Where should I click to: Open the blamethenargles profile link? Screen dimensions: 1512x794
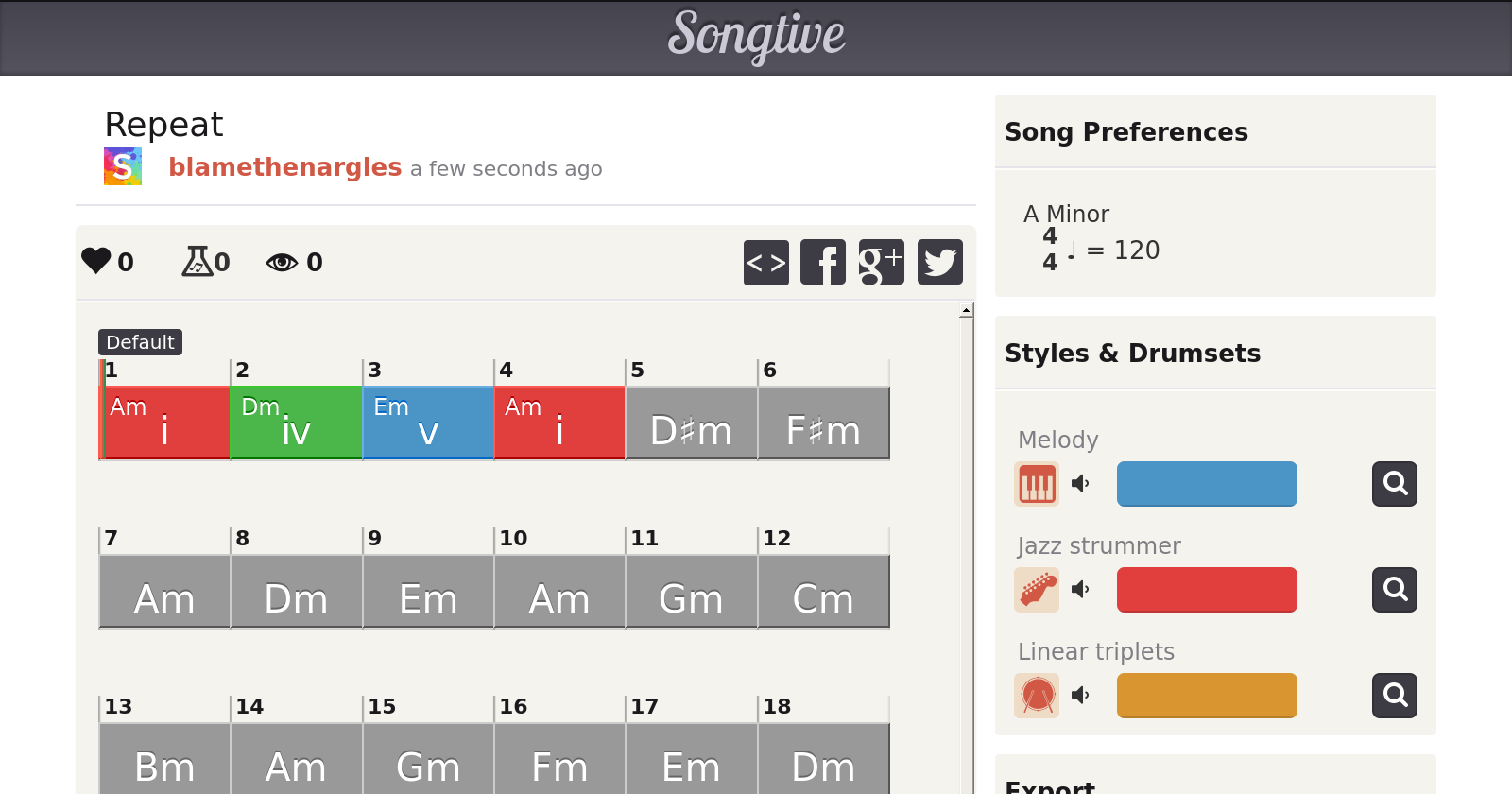coord(284,167)
